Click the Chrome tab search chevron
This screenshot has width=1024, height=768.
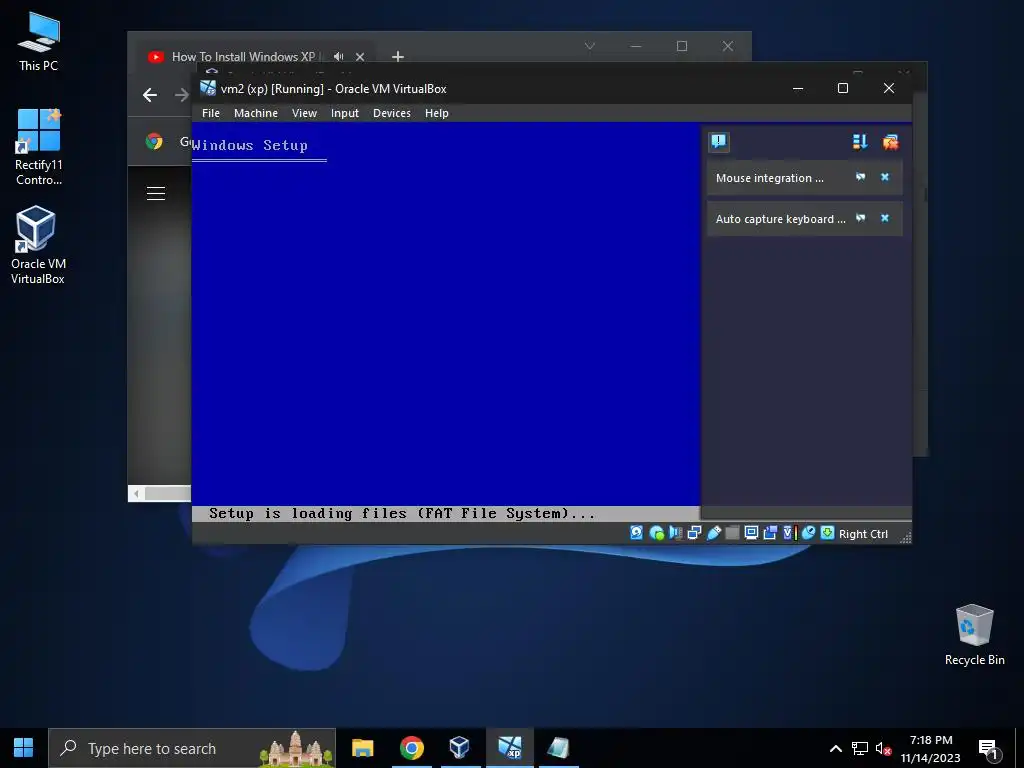pyautogui.click(x=590, y=46)
